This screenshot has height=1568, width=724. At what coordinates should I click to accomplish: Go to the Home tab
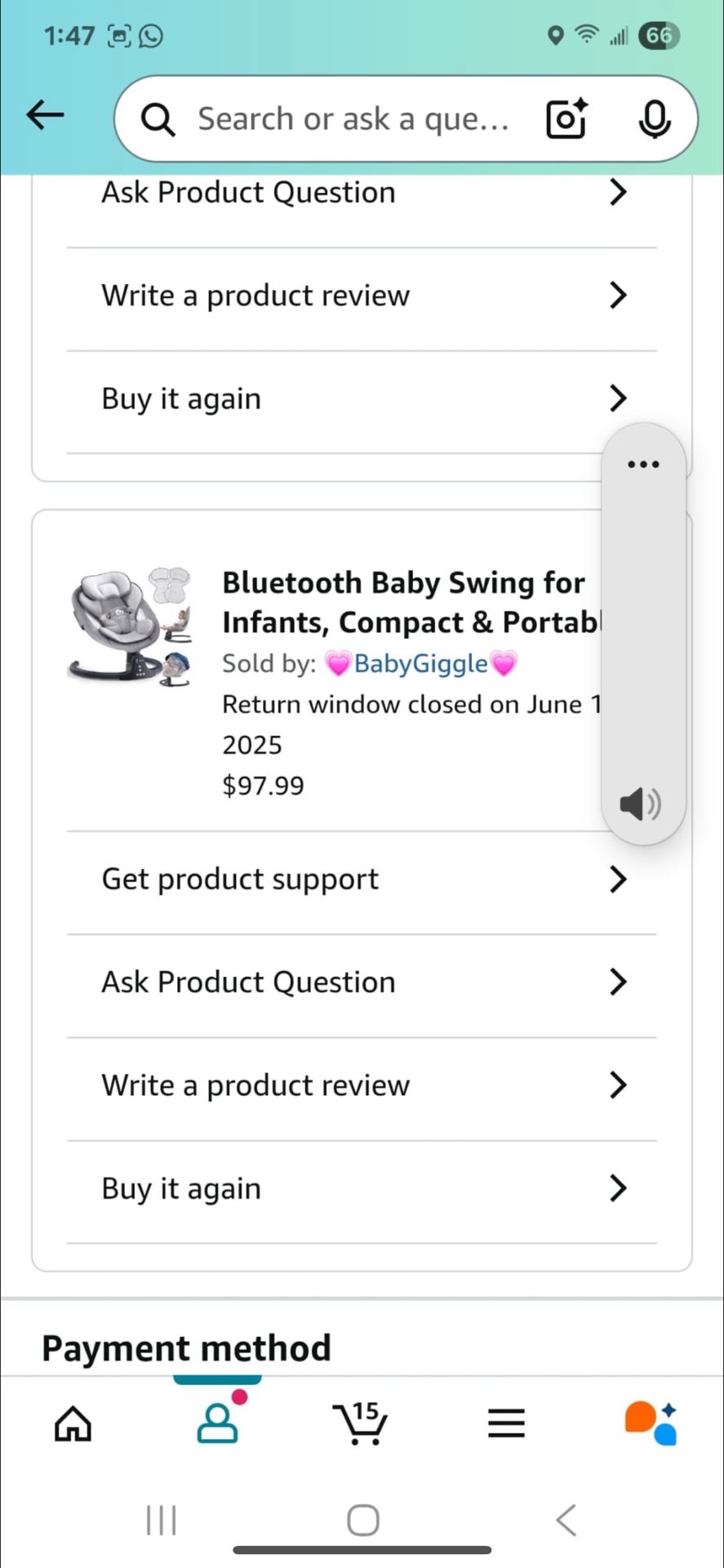[x=73, y=1424]
